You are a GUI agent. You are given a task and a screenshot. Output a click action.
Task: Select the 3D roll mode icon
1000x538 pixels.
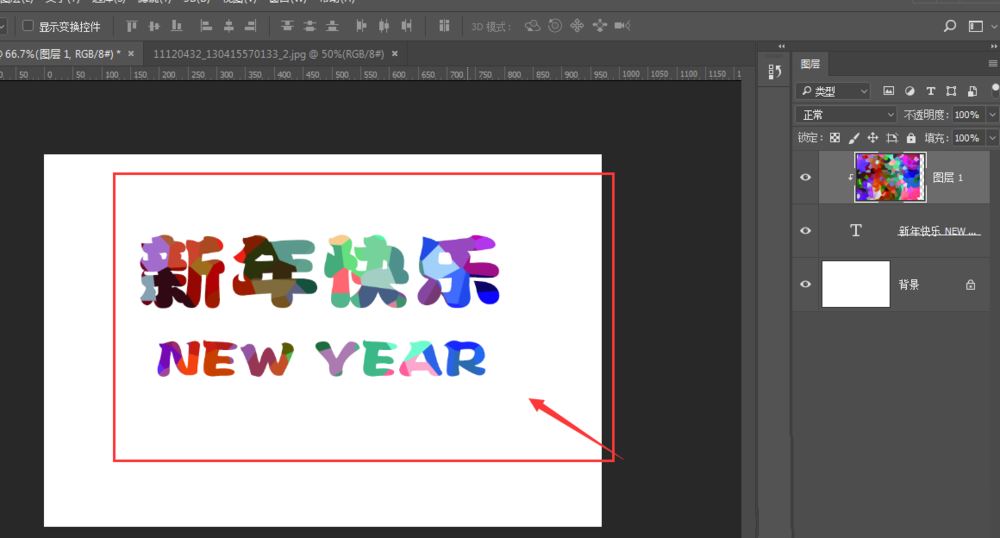(555, 25)
